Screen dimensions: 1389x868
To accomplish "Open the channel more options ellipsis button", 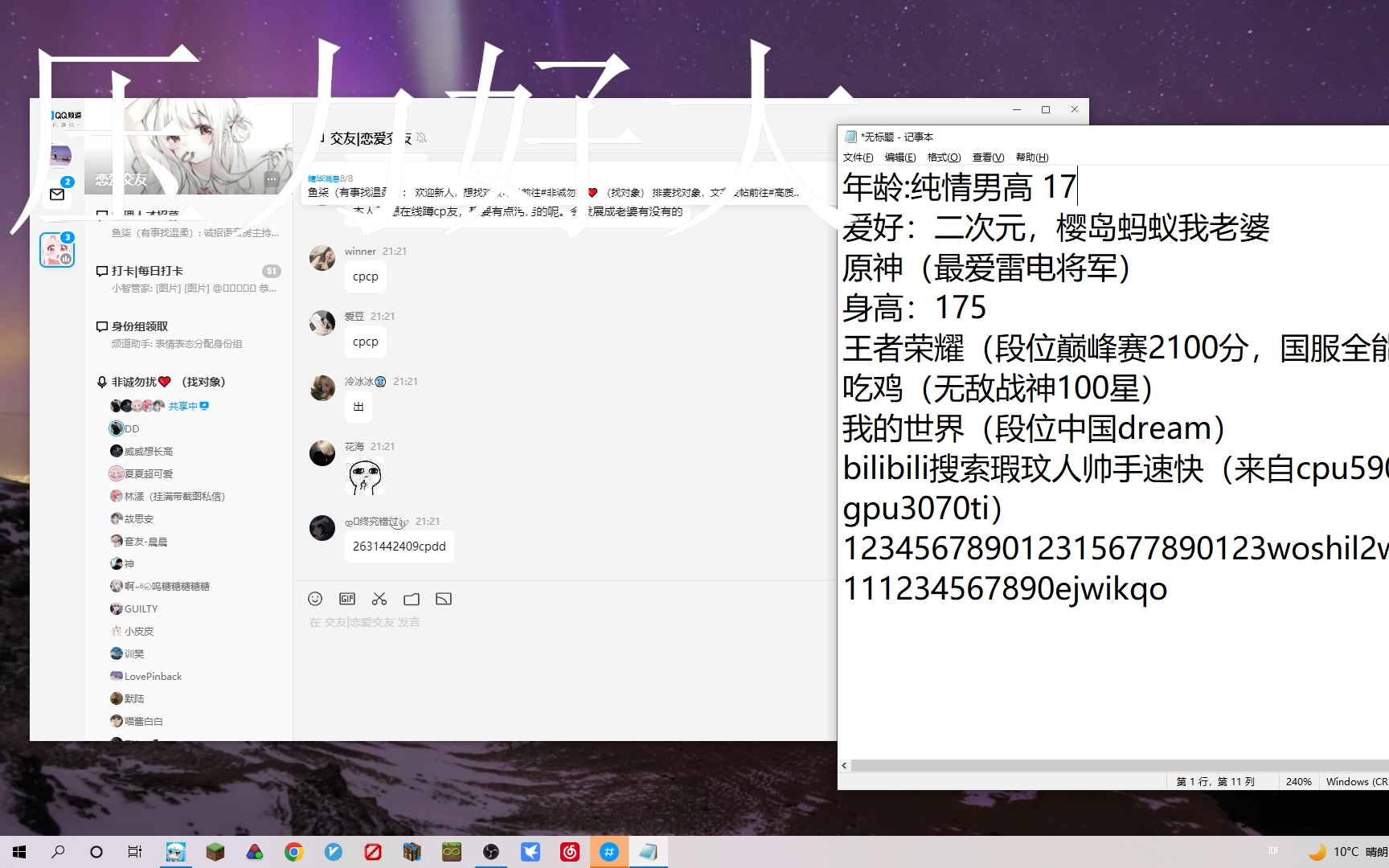I will (x=272, y=179).
